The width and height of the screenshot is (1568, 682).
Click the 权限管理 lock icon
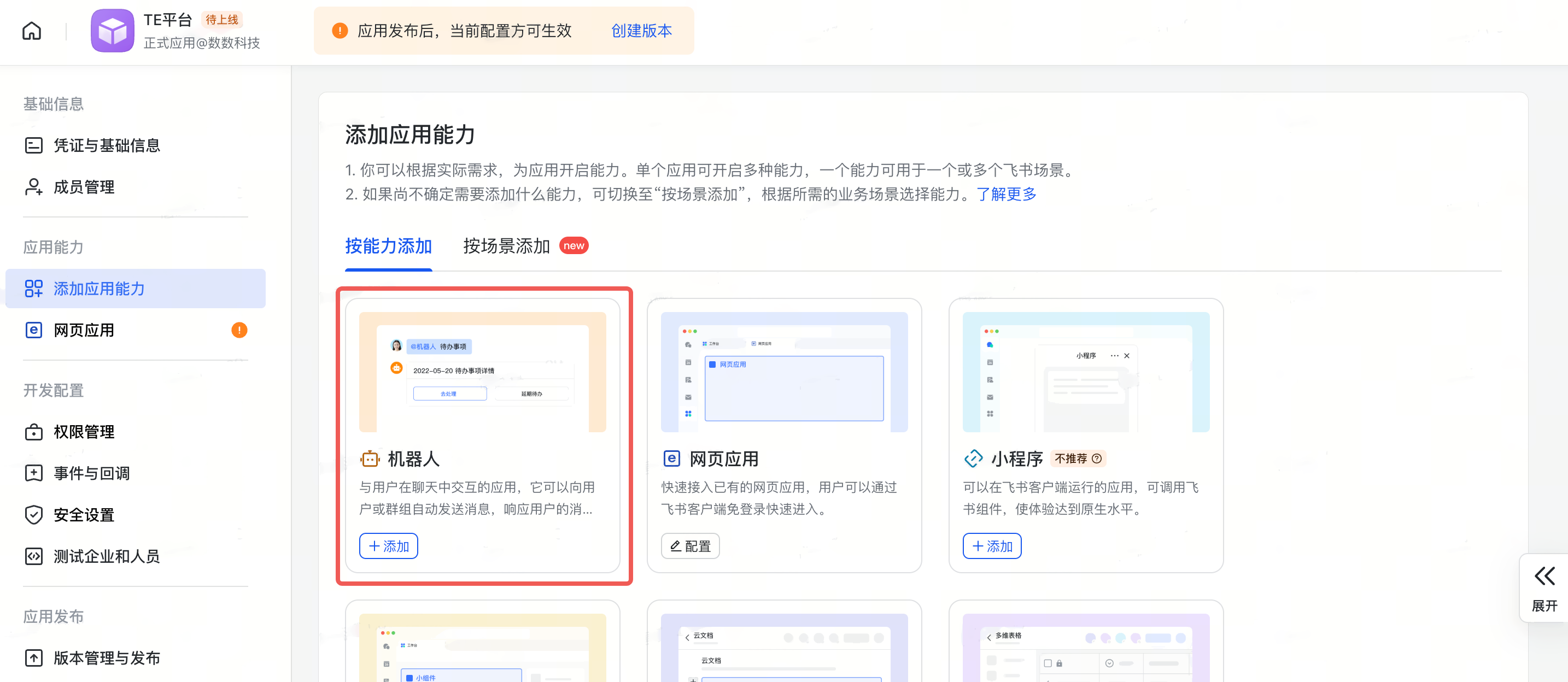coord(33,432)
